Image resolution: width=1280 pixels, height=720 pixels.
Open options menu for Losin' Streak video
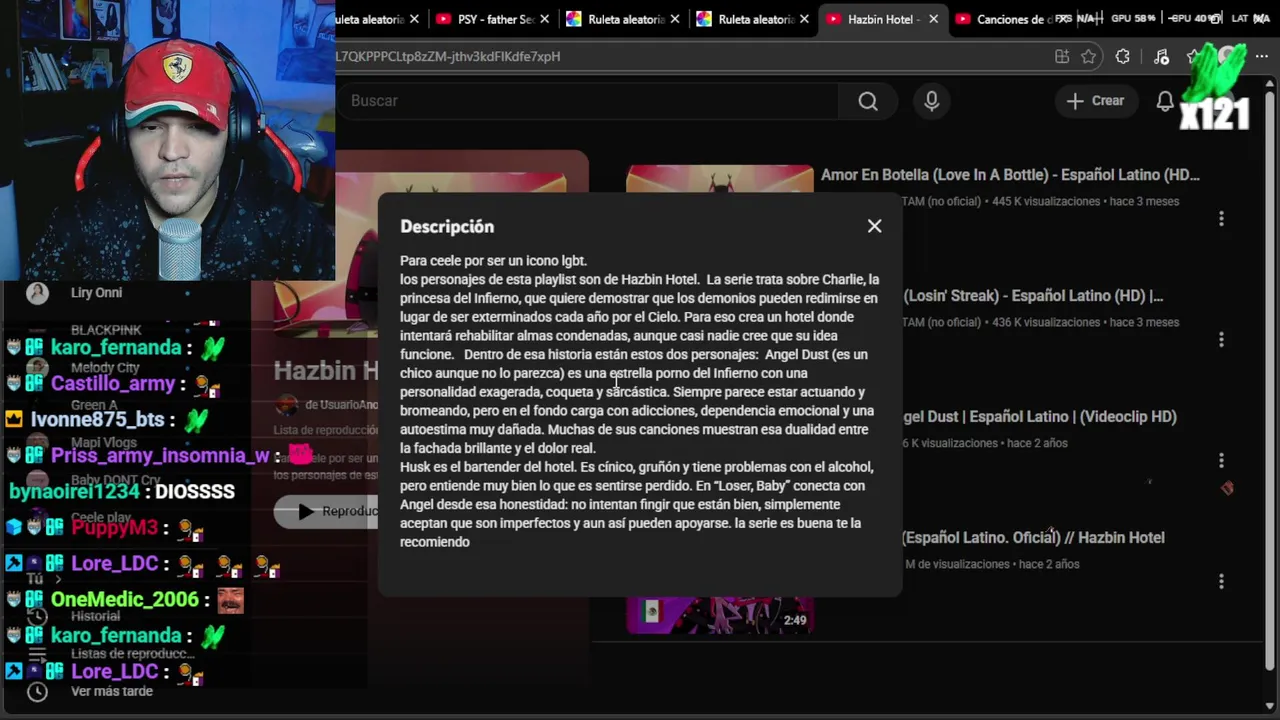point(1221,340)
